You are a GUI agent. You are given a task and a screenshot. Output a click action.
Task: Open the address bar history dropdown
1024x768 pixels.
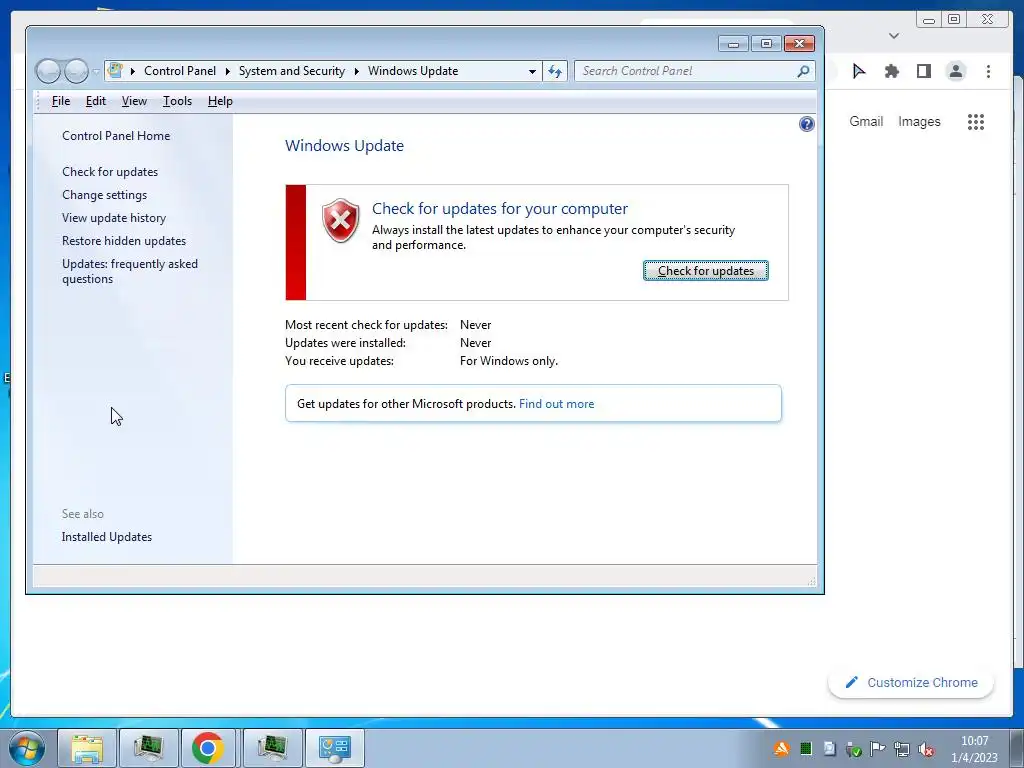pos(532,71)
